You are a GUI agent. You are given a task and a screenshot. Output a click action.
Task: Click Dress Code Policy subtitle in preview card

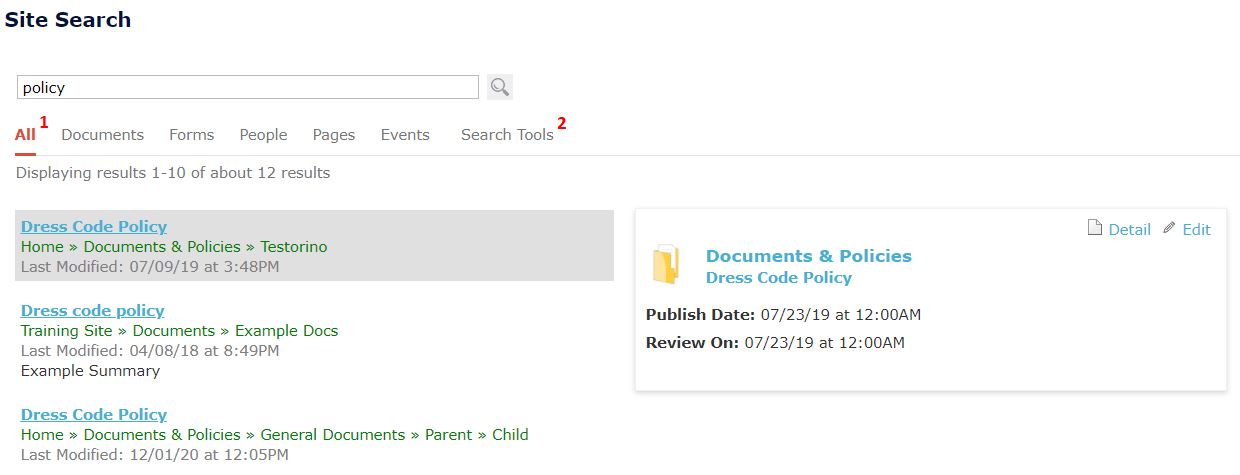pos(779,278)
